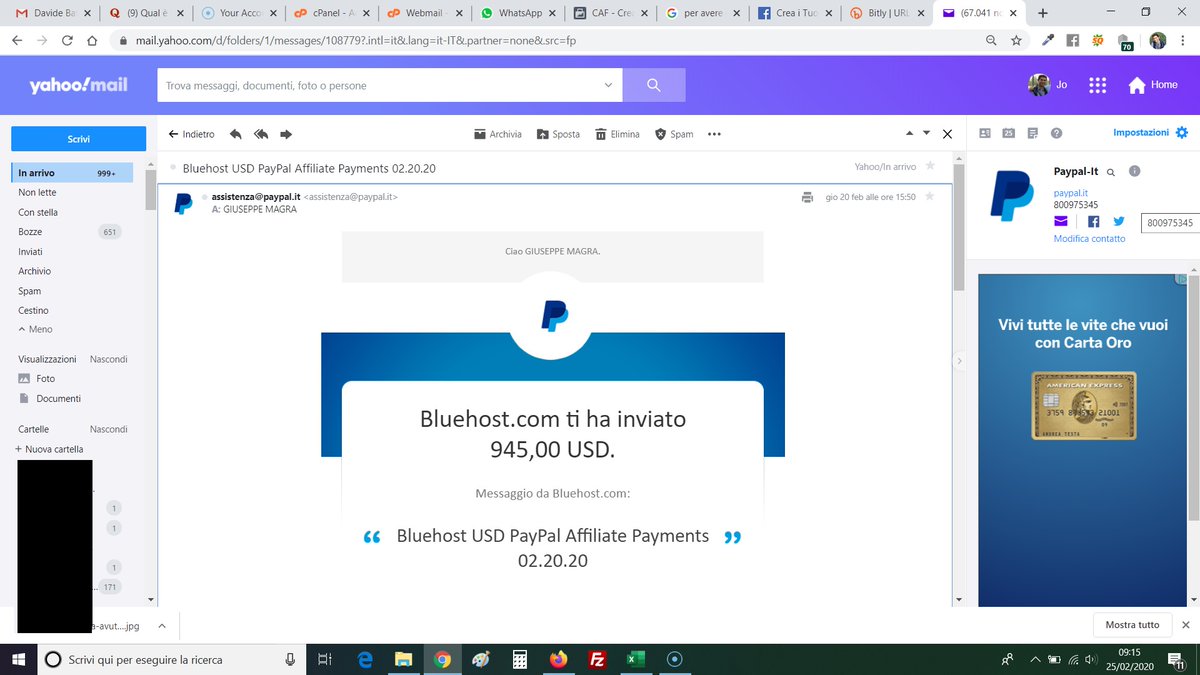Click the Scrivi compose button
1200x675 pixels.
click(78, 139)
